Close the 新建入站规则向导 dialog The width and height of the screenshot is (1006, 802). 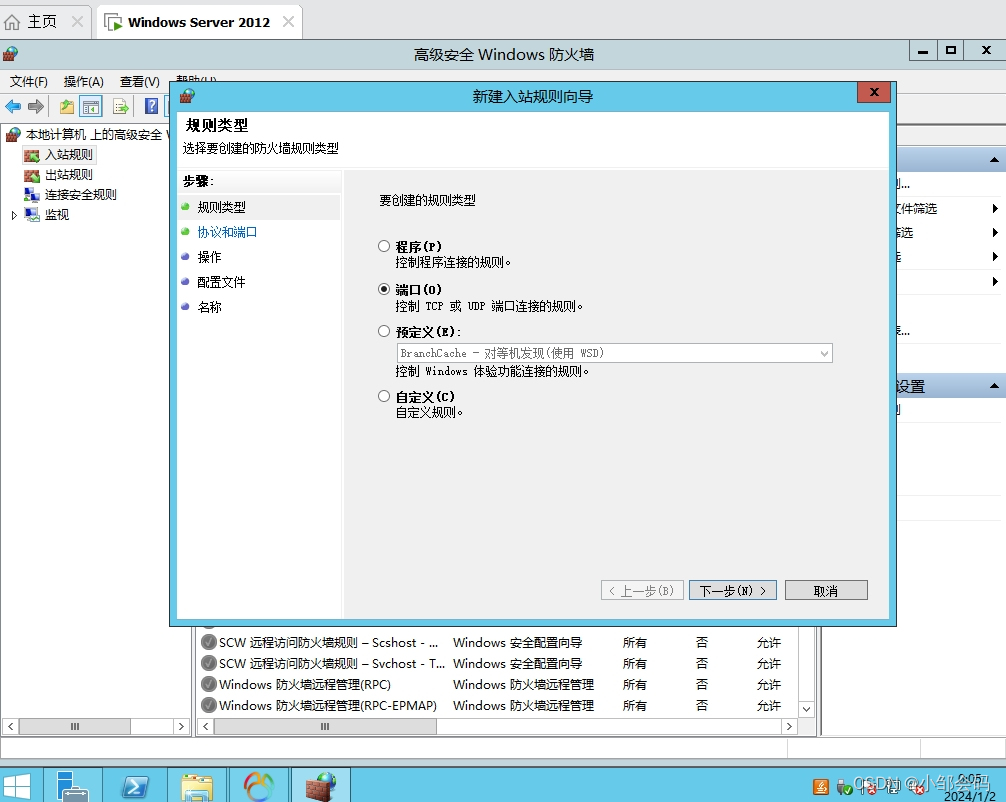[x=874, y=92]
